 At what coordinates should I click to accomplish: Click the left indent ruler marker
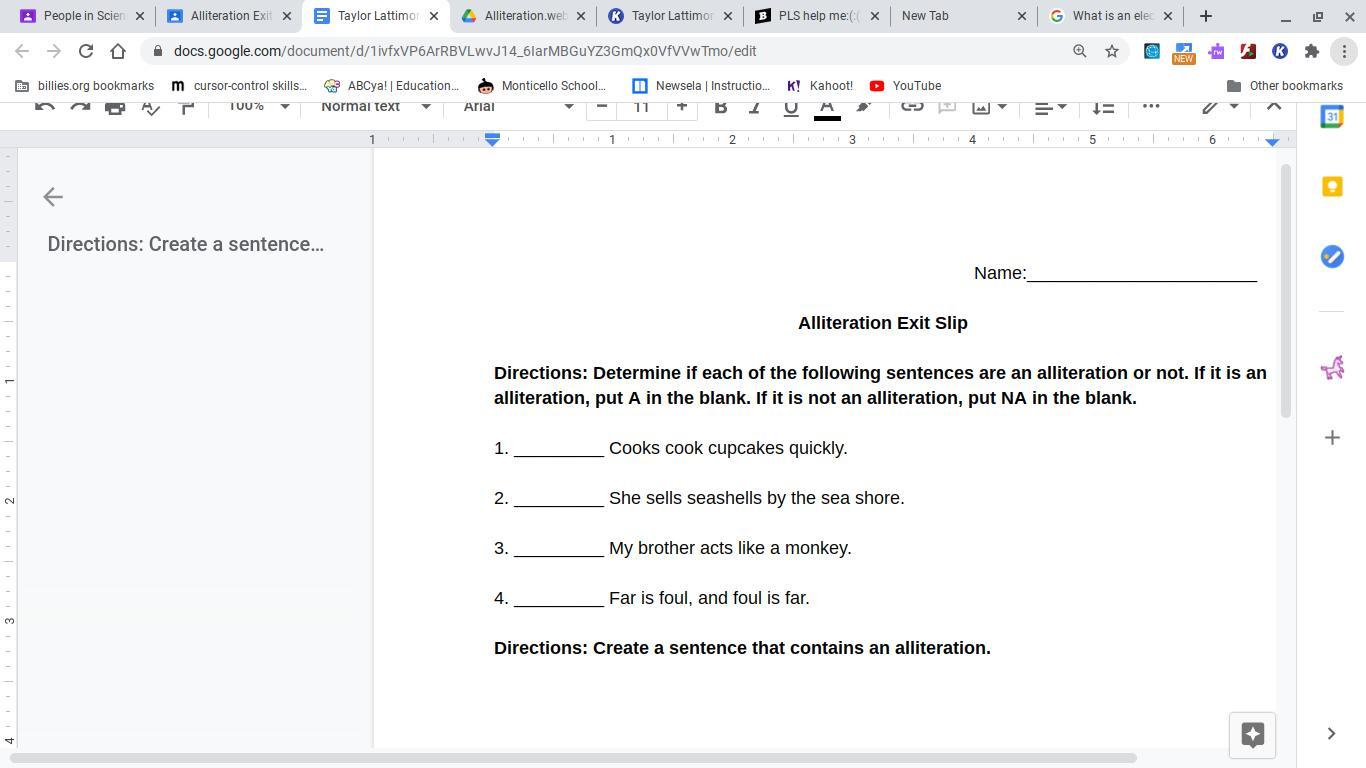[x=492, y=141]
